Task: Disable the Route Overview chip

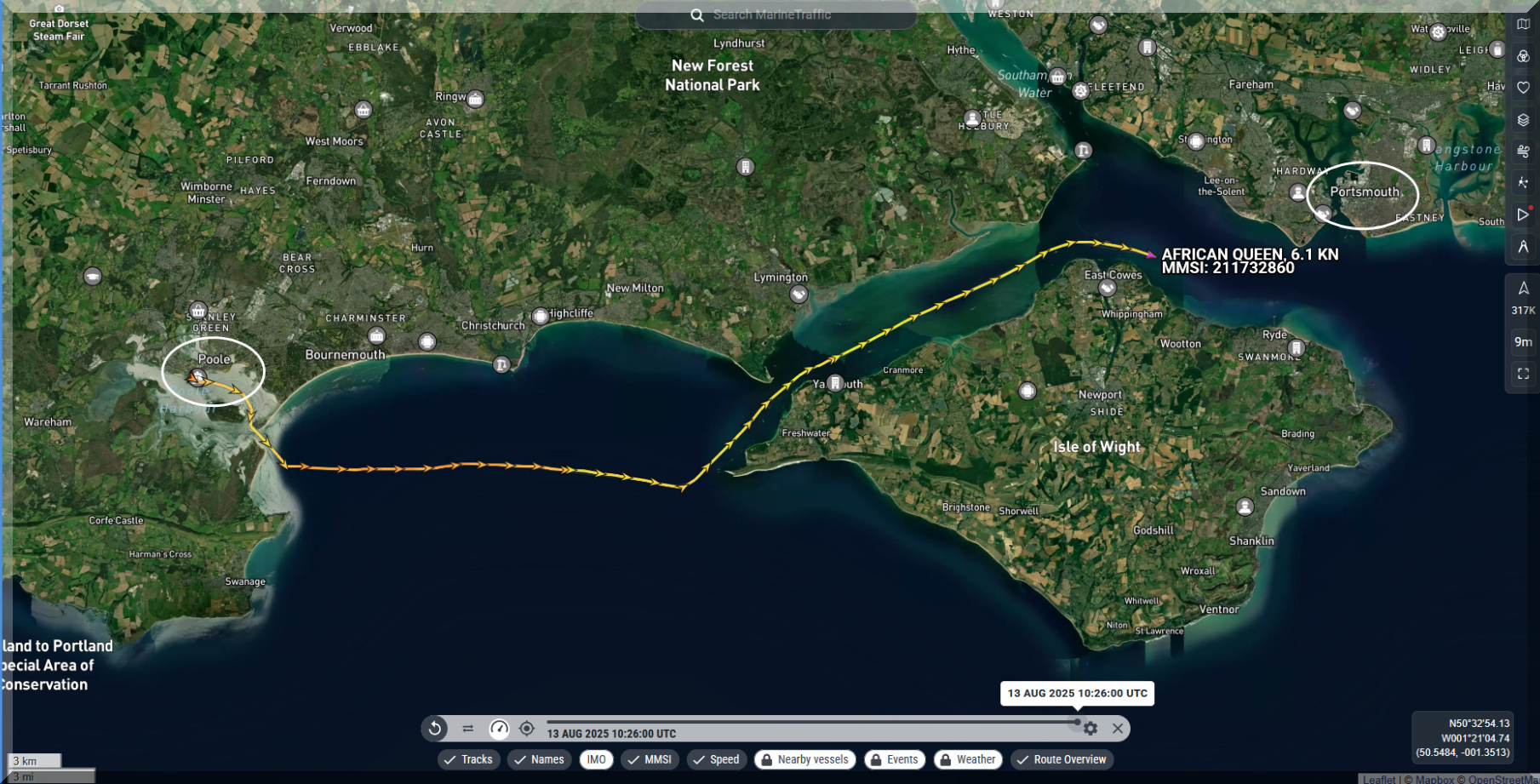Action: (x=1061, y=759)
